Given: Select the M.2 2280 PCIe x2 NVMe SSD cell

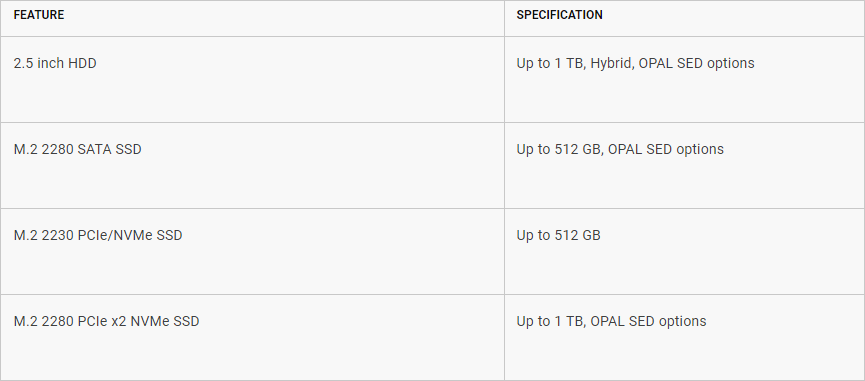Looking at the screenshot, I should tap(252, 337).
